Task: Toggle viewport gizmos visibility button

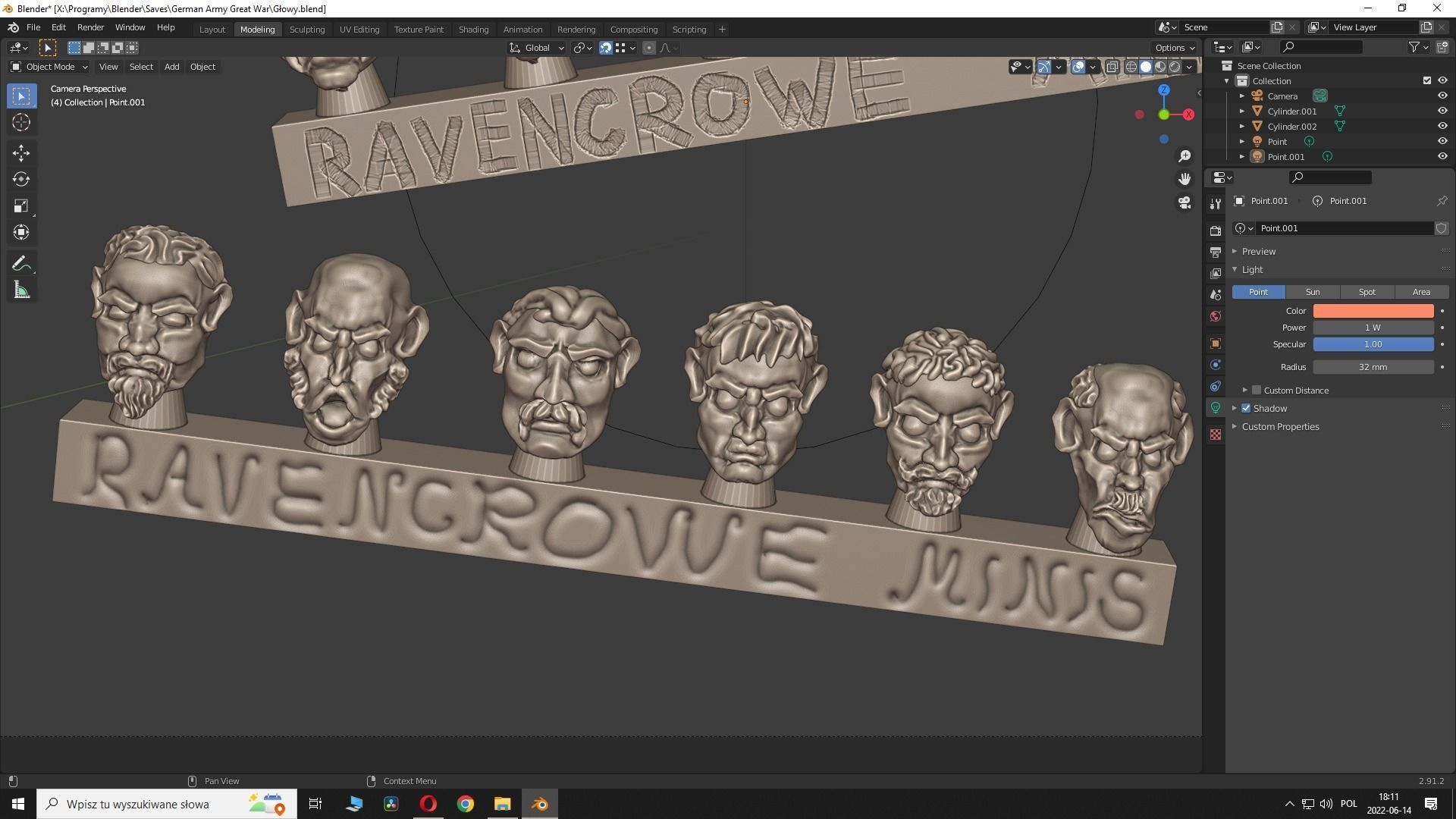Action: (x=1044, y=67)
